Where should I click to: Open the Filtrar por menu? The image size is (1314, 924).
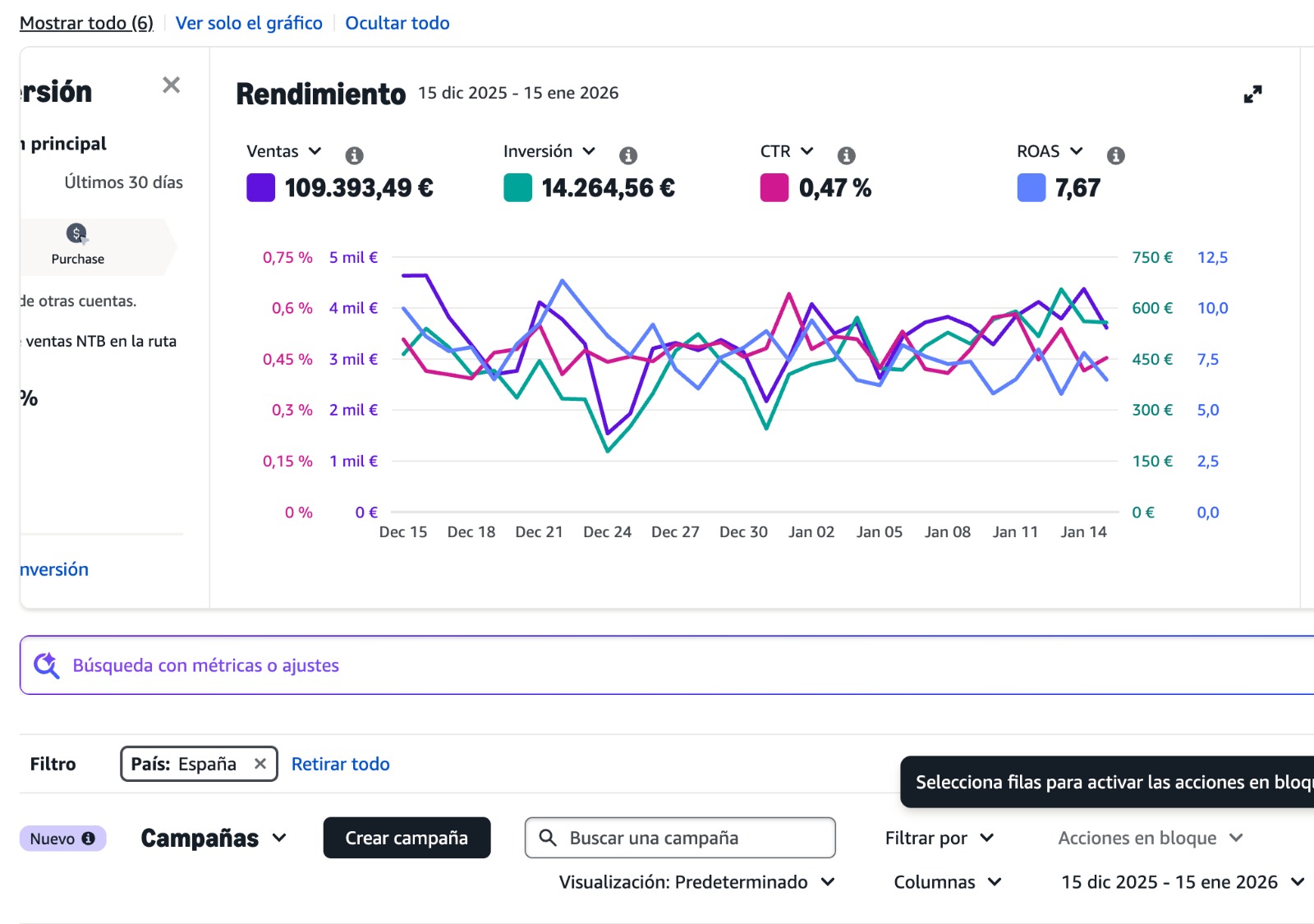point(939,838)
